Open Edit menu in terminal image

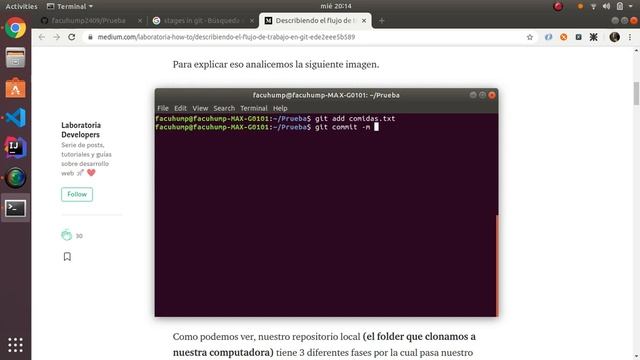point(180,108)
